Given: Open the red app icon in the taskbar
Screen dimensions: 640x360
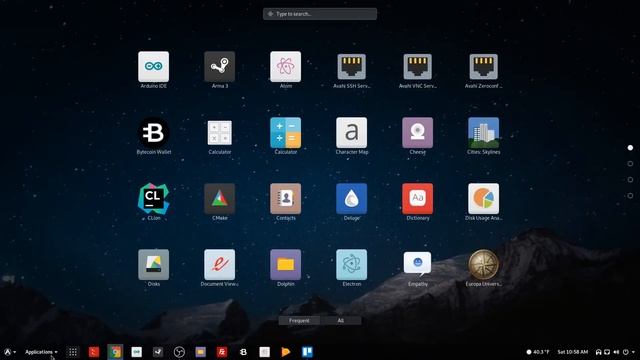Looking at the screenshot, I should 94,352.
